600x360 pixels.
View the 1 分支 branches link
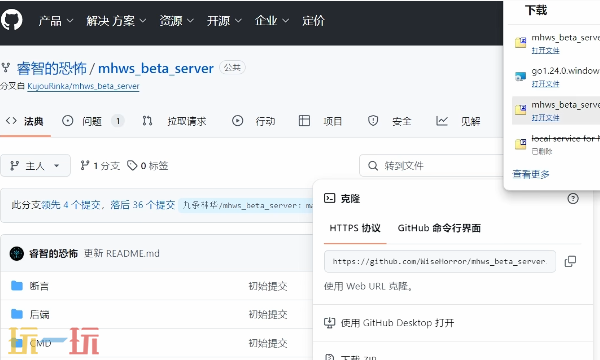click(100, 166)
